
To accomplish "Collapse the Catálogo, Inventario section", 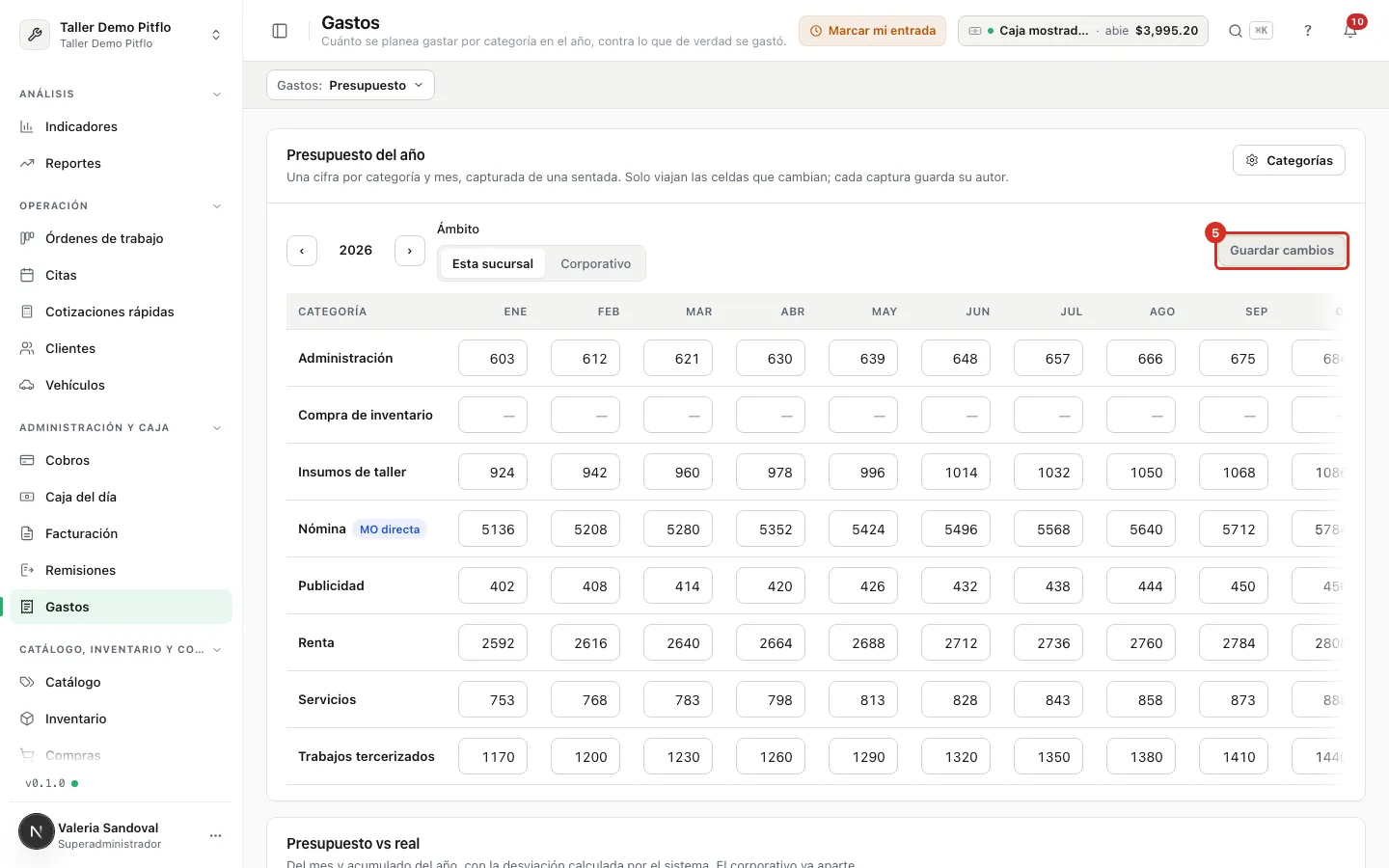I will pos(217,650).
